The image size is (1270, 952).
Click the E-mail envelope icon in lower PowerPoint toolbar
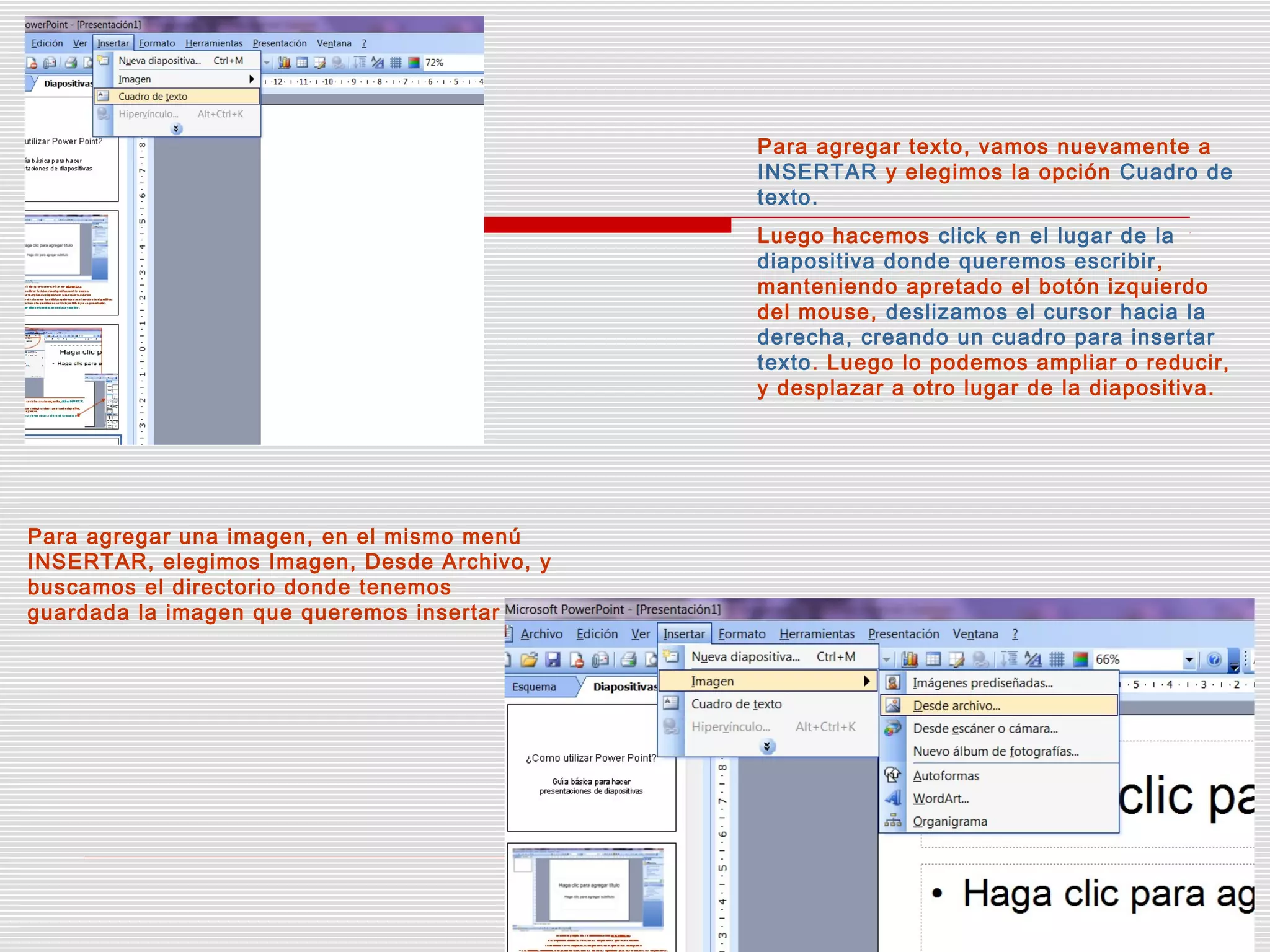(600, 659)
